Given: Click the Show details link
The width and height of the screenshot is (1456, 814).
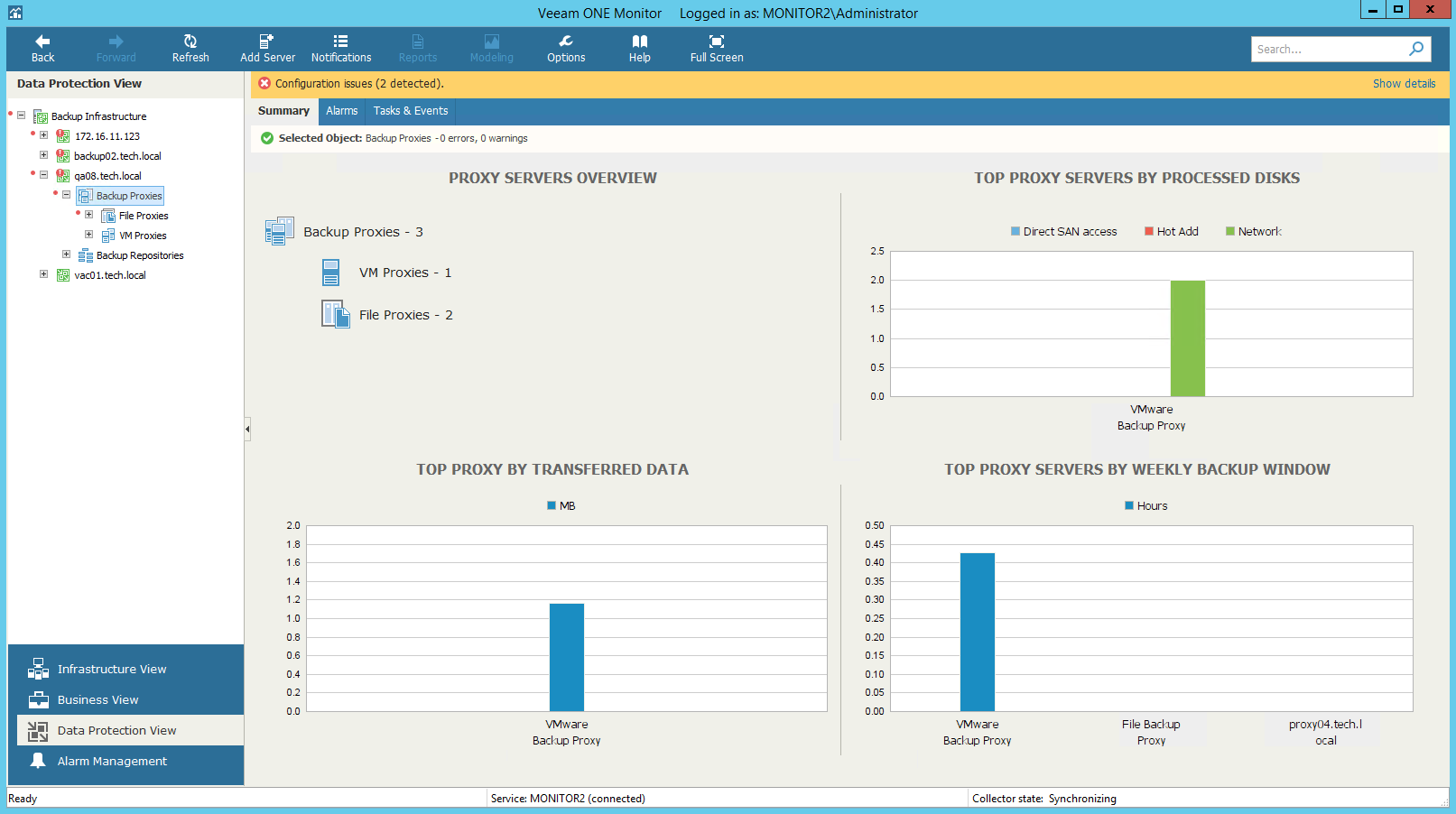Looking at the screenshot, I should (1404, 84).
